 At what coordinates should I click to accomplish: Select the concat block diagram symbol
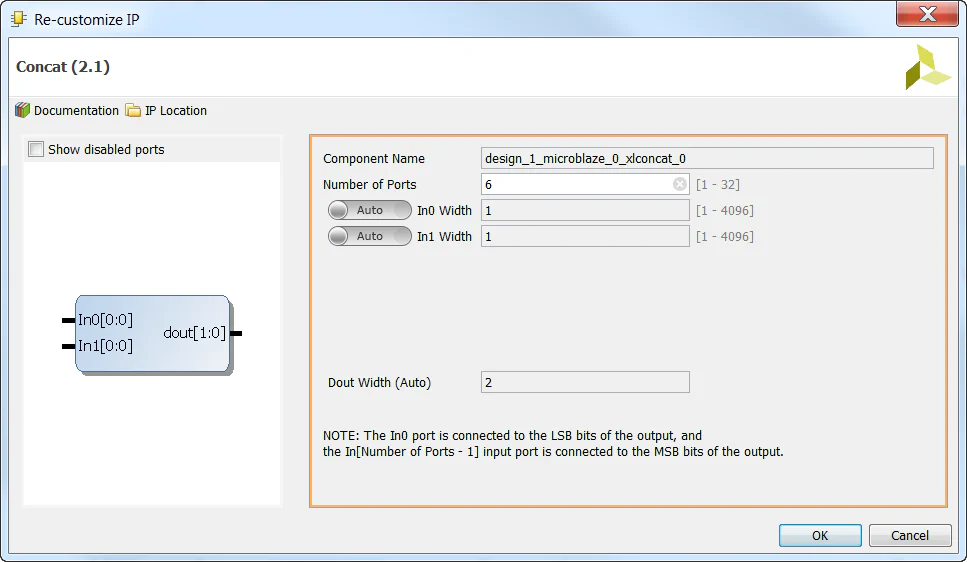tap(152, 334)
